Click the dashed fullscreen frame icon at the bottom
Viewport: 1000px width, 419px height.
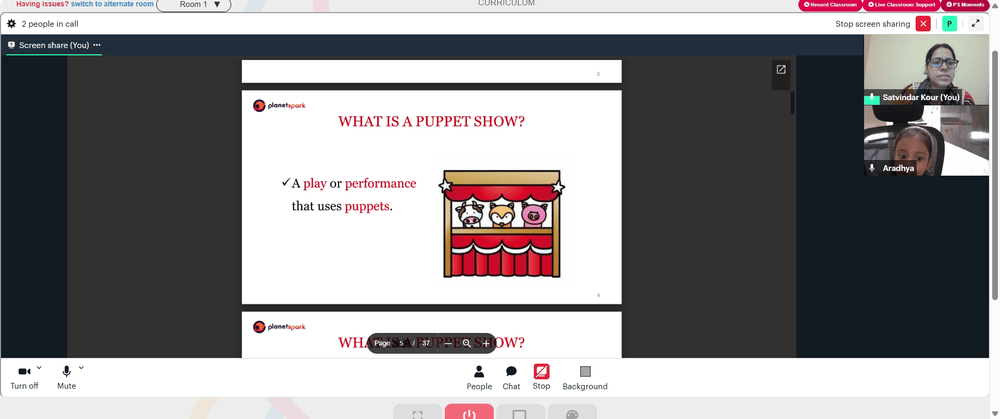click(418, 412)
